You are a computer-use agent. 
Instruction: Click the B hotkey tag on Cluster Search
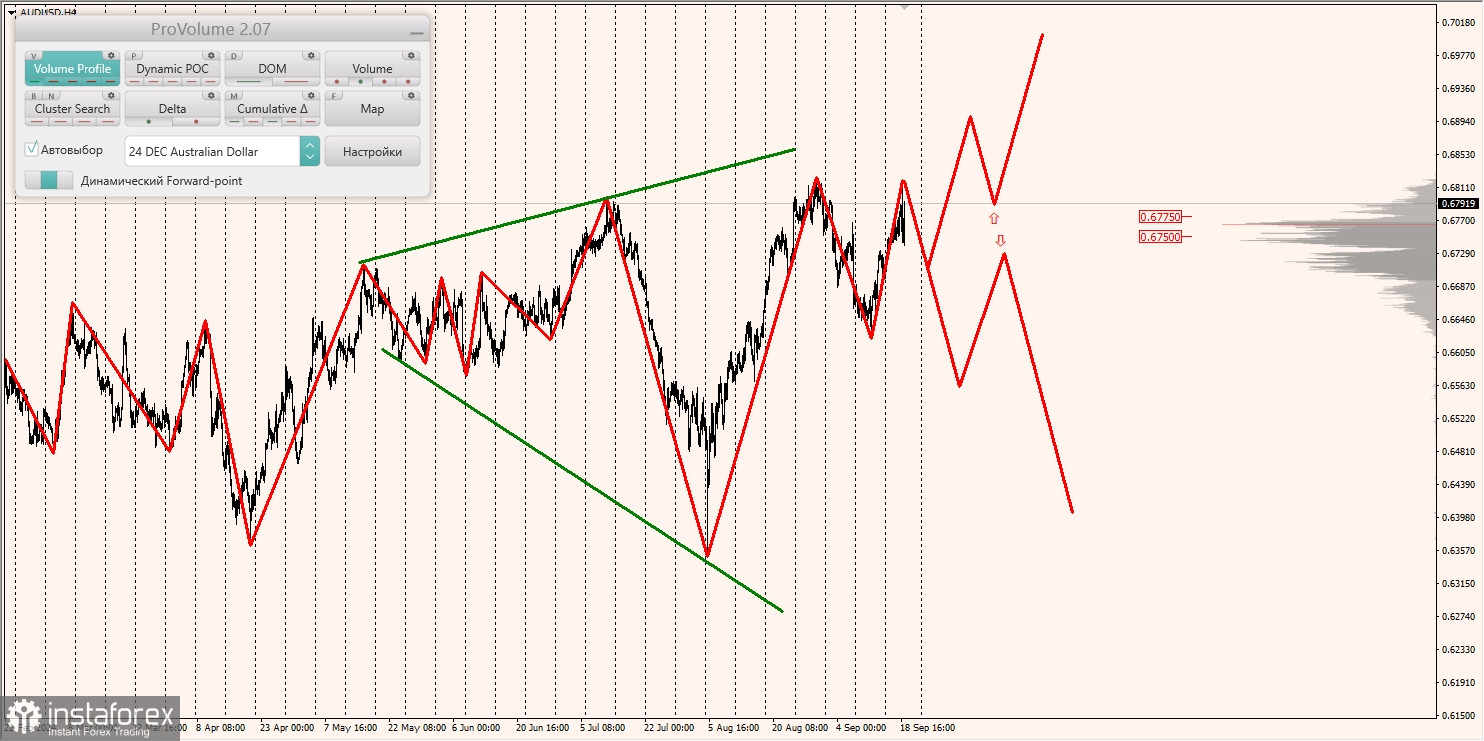[x=34, y=96]
